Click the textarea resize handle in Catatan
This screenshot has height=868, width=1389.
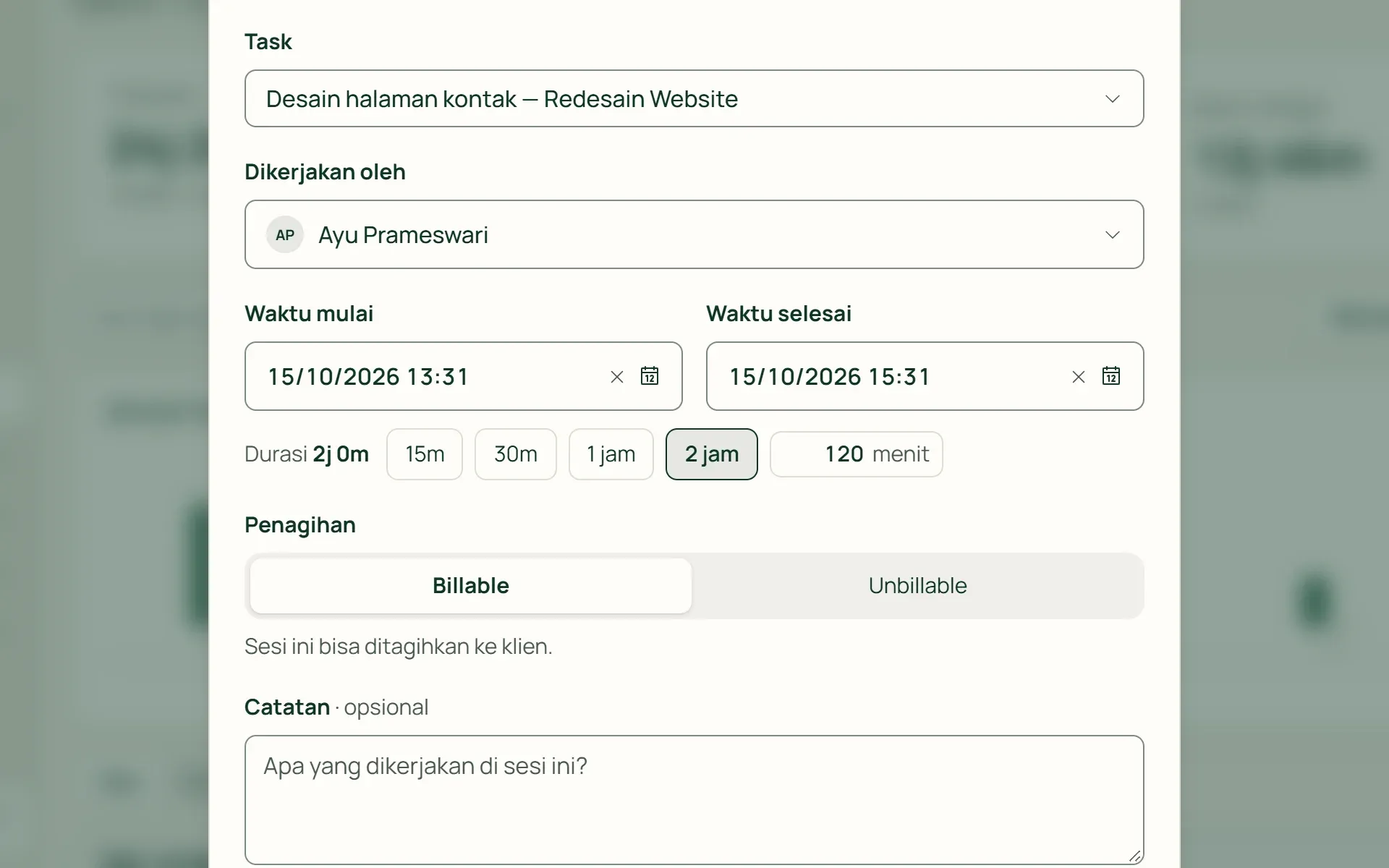coord(1134,856)
